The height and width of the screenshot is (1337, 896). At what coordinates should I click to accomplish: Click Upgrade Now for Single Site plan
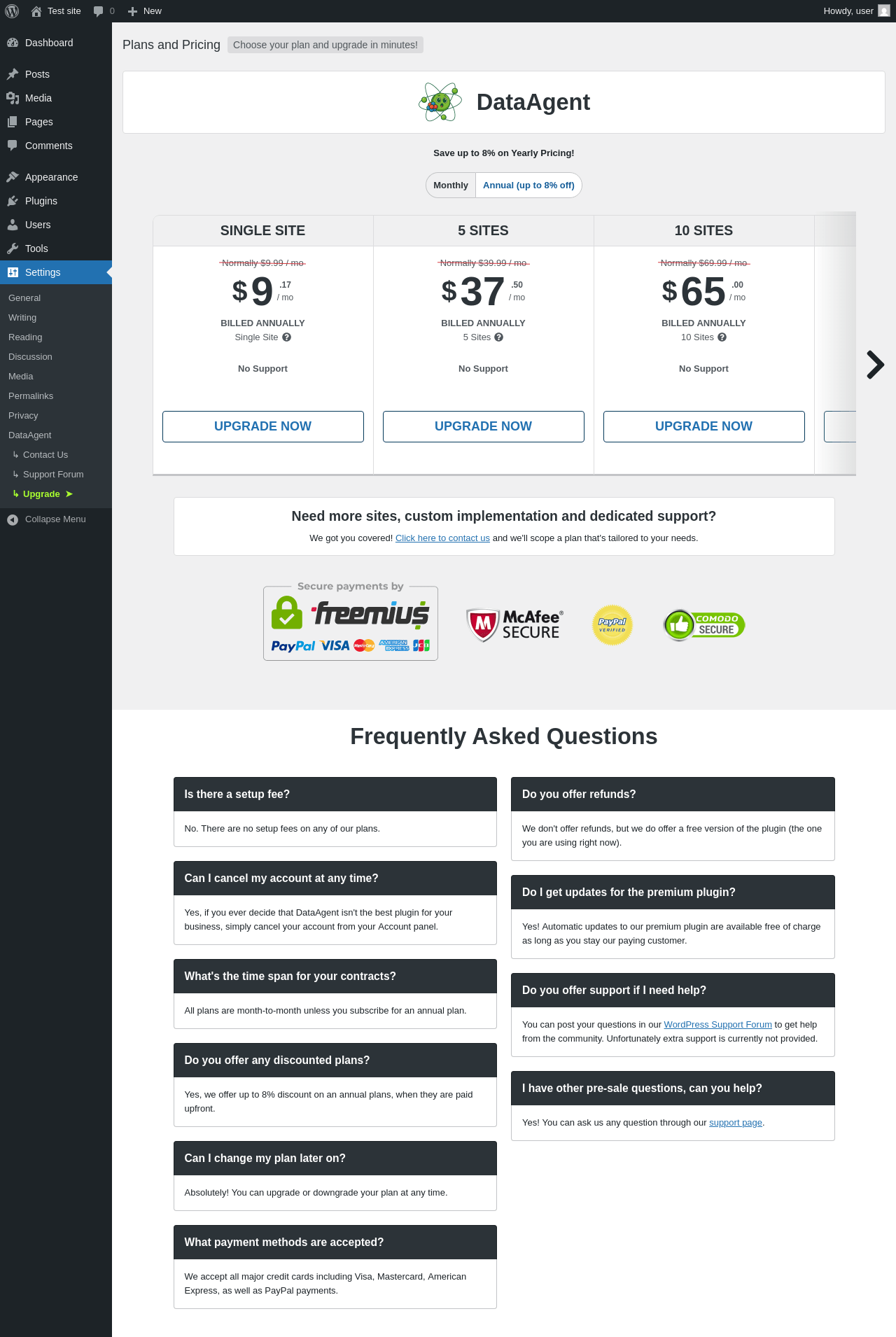tap(263, 426)
